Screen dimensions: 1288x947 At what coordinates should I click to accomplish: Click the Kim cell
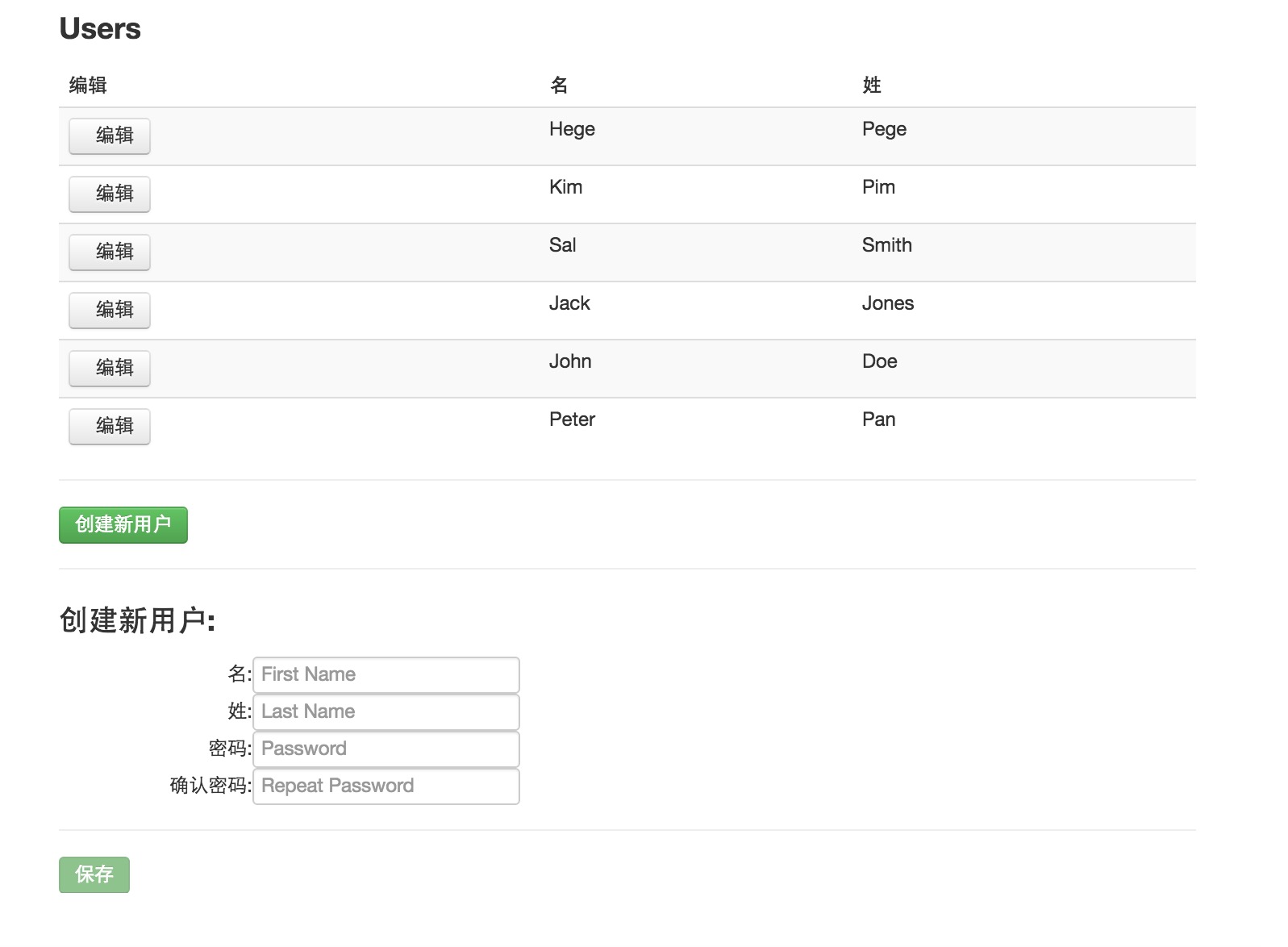(565, 187)
